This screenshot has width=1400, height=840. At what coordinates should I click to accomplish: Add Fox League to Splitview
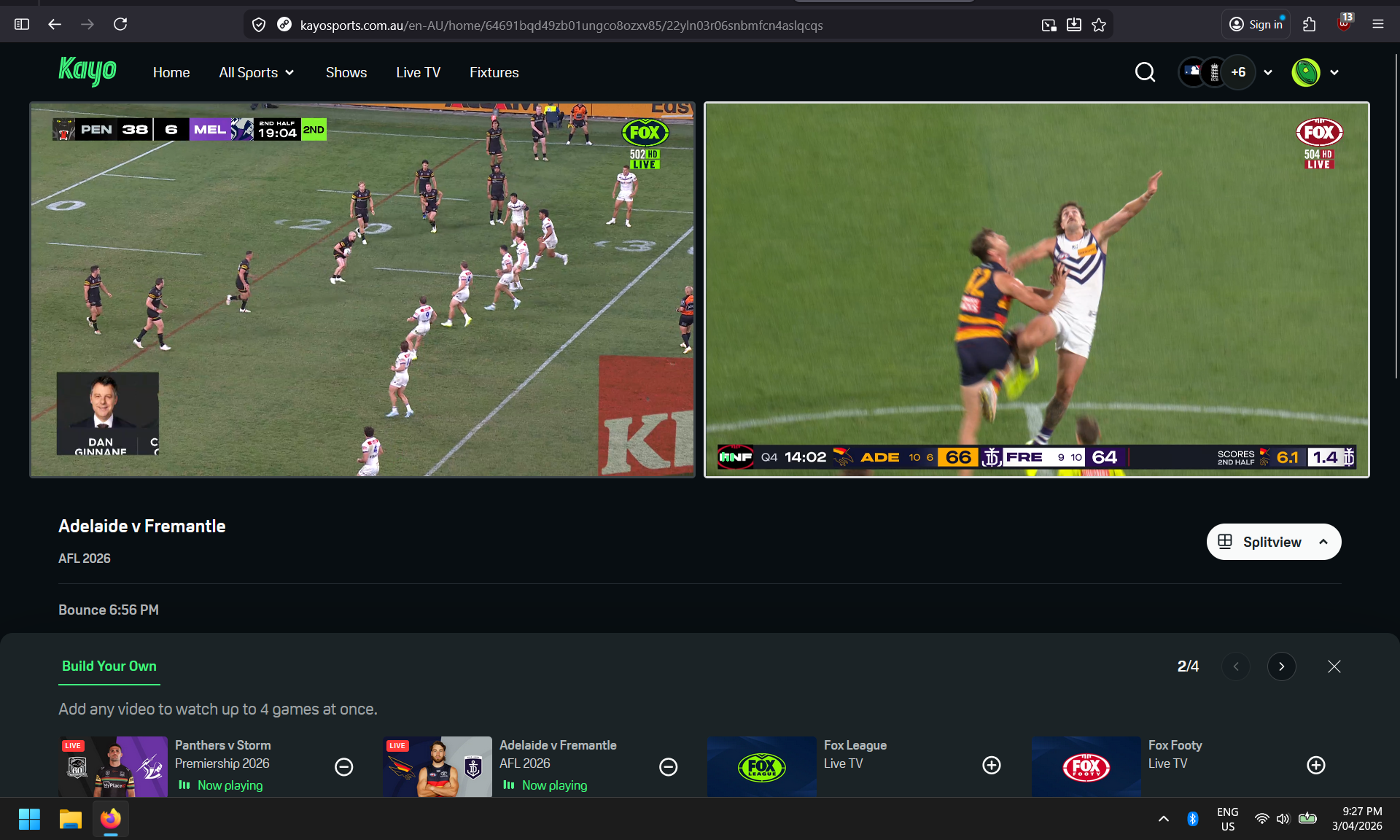coord(991,765)
